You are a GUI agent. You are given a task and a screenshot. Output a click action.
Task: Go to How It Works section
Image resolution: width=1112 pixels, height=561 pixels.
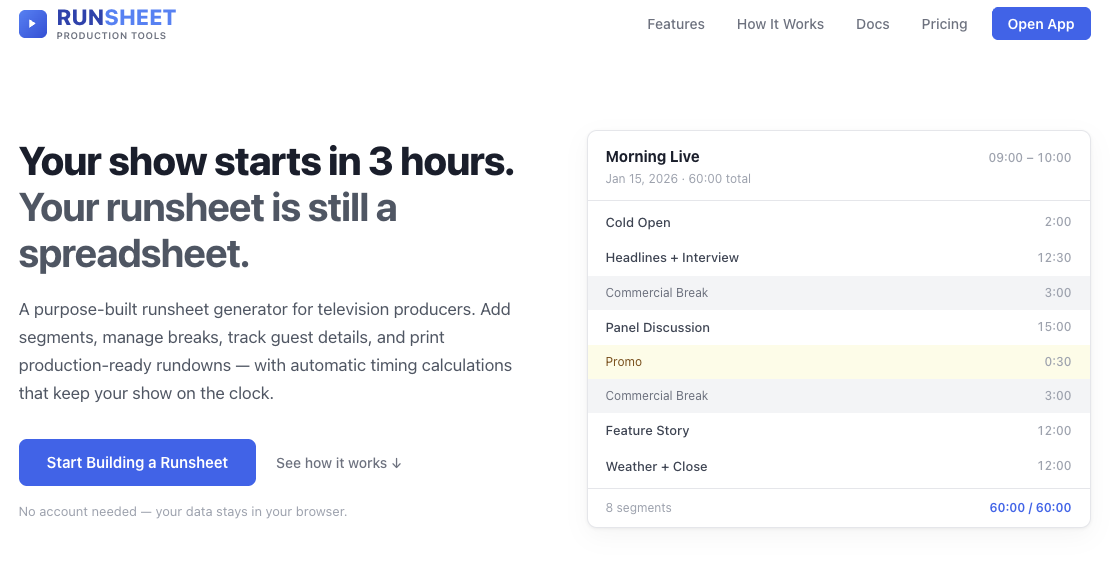pos(780,24)
